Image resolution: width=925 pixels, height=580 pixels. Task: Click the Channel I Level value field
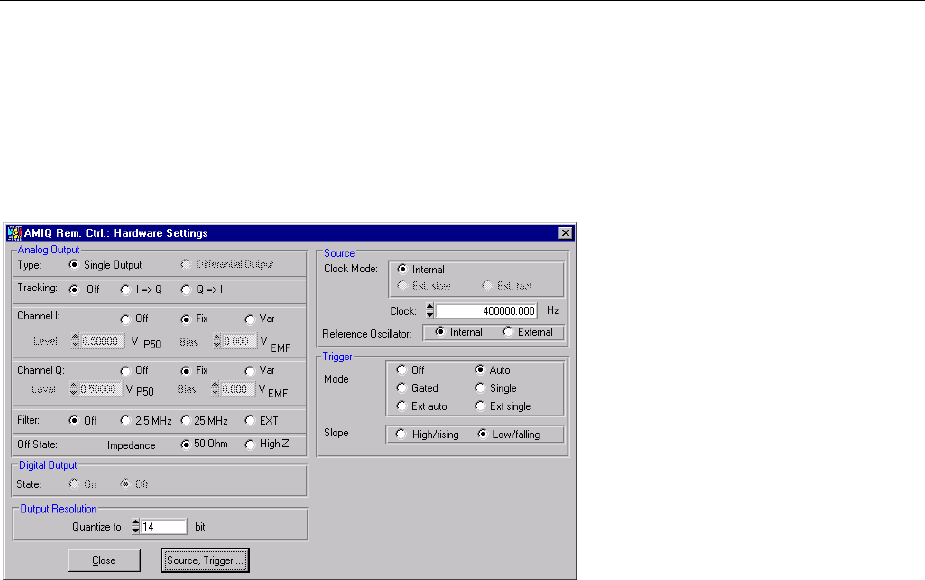101,341
